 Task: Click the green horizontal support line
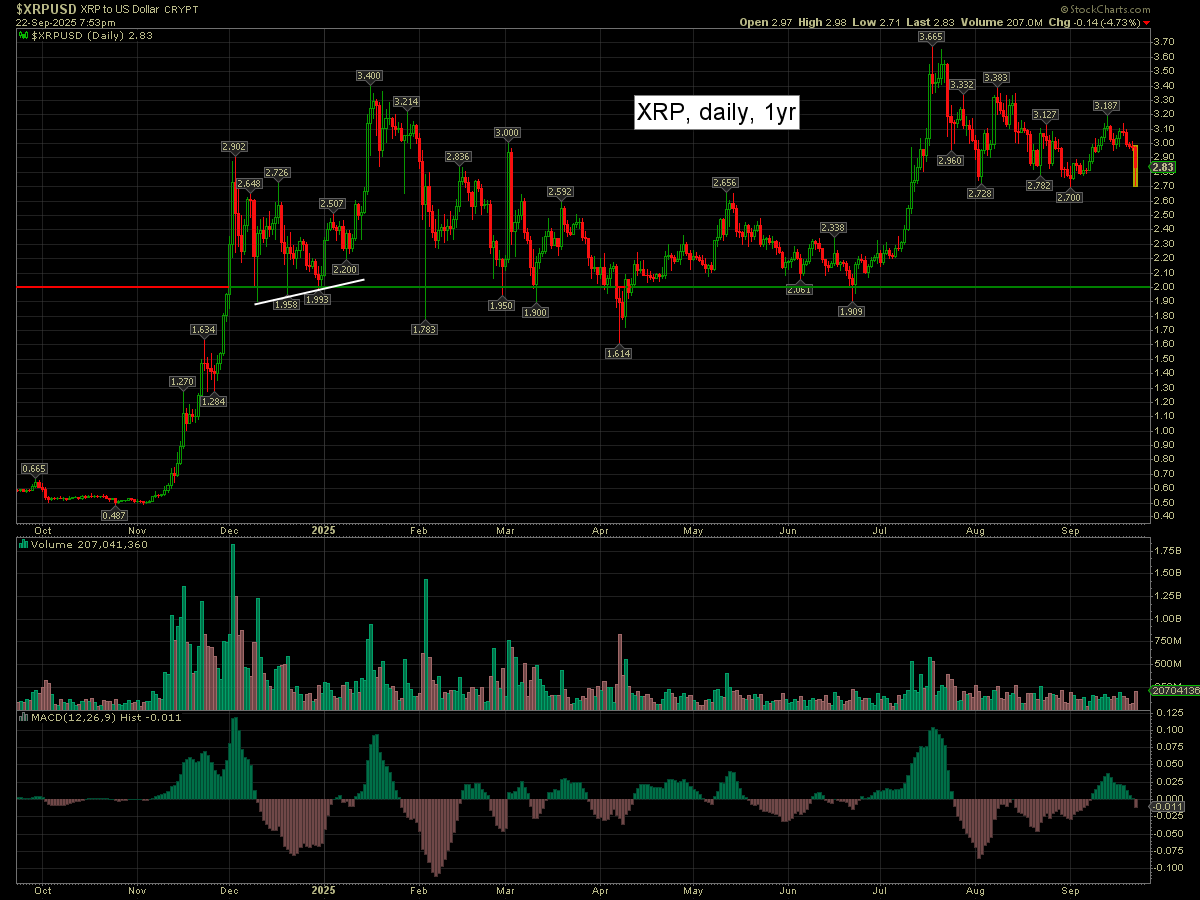pyautogui.click(x=700, y=287)
